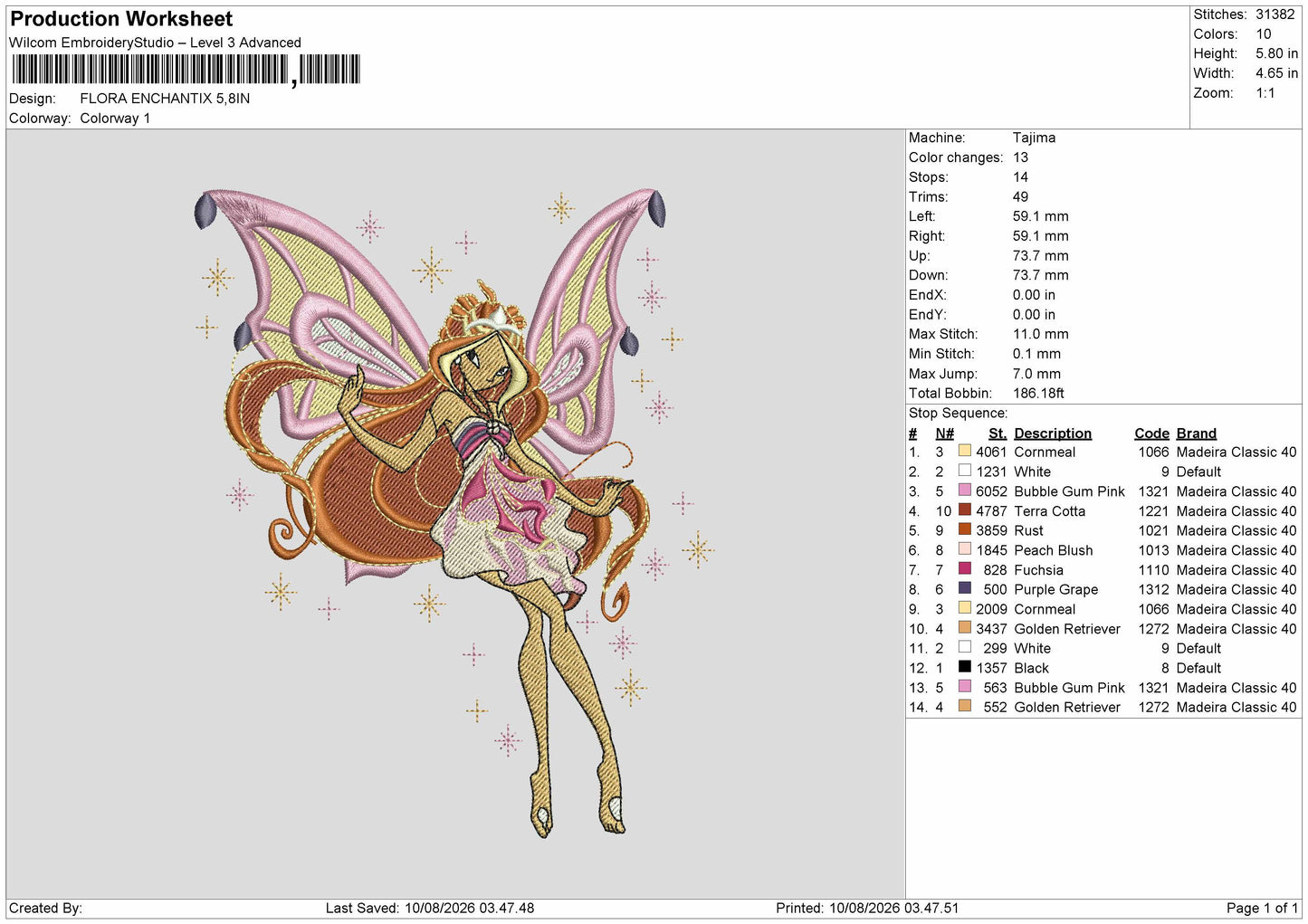
Task: Click the White swatch in stop 2
Action: click(x=965, y=471)
